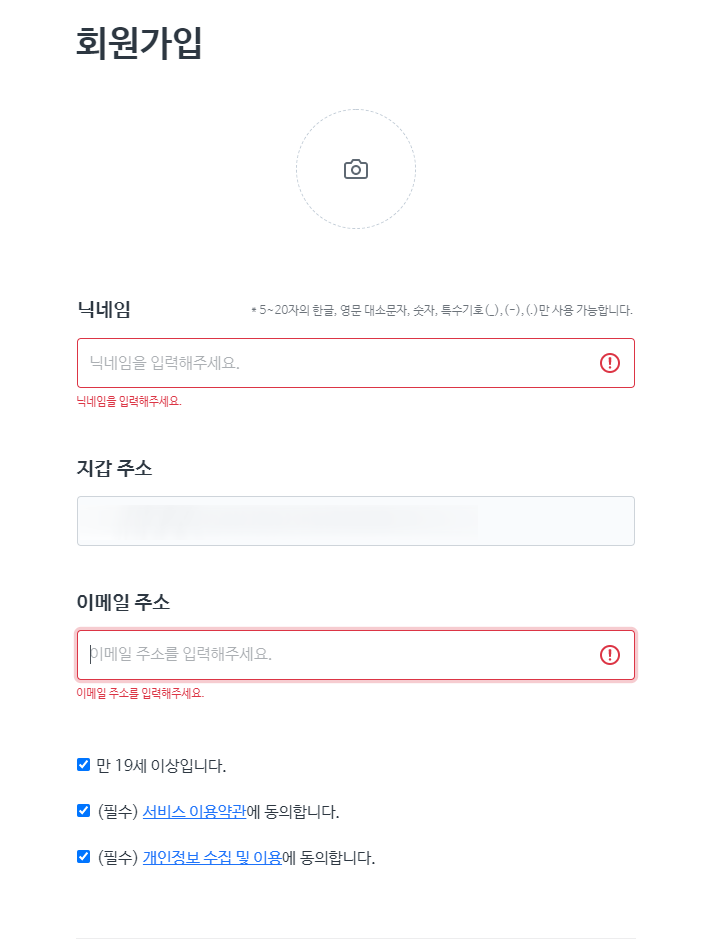Click the nickname input field

[300, 362]
